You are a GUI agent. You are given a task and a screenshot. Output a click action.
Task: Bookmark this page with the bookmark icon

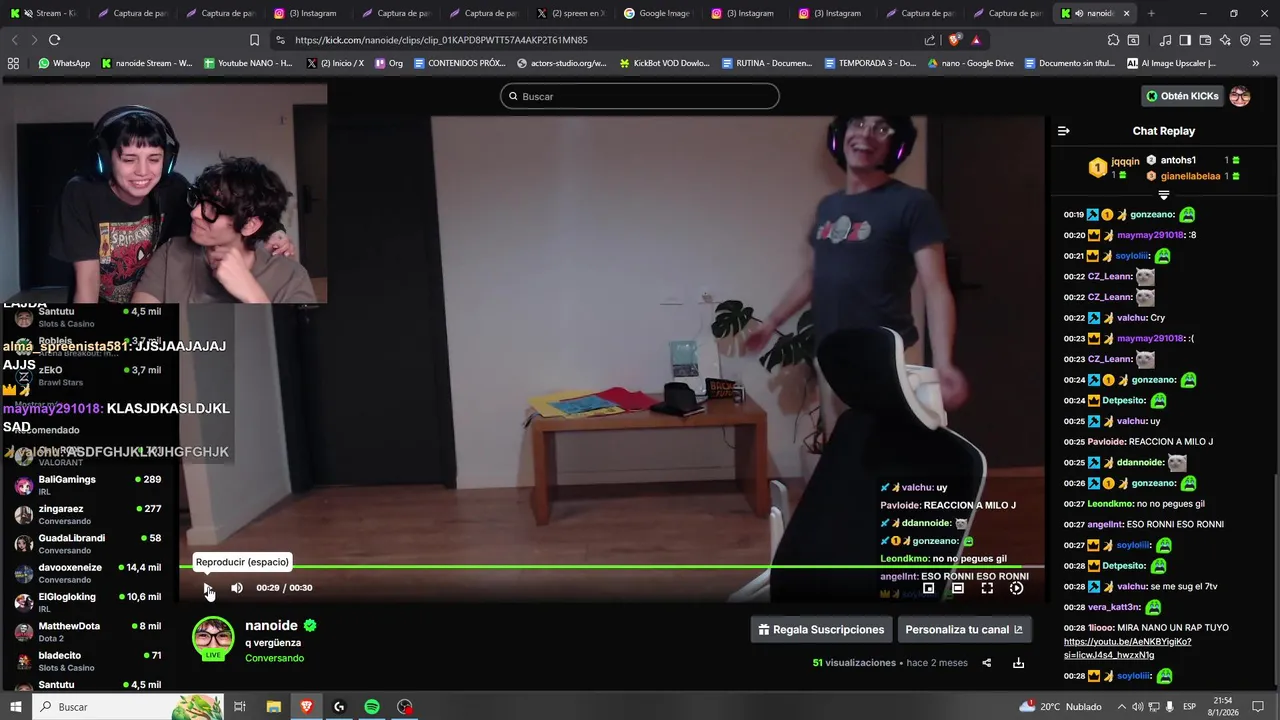point(254,40)
